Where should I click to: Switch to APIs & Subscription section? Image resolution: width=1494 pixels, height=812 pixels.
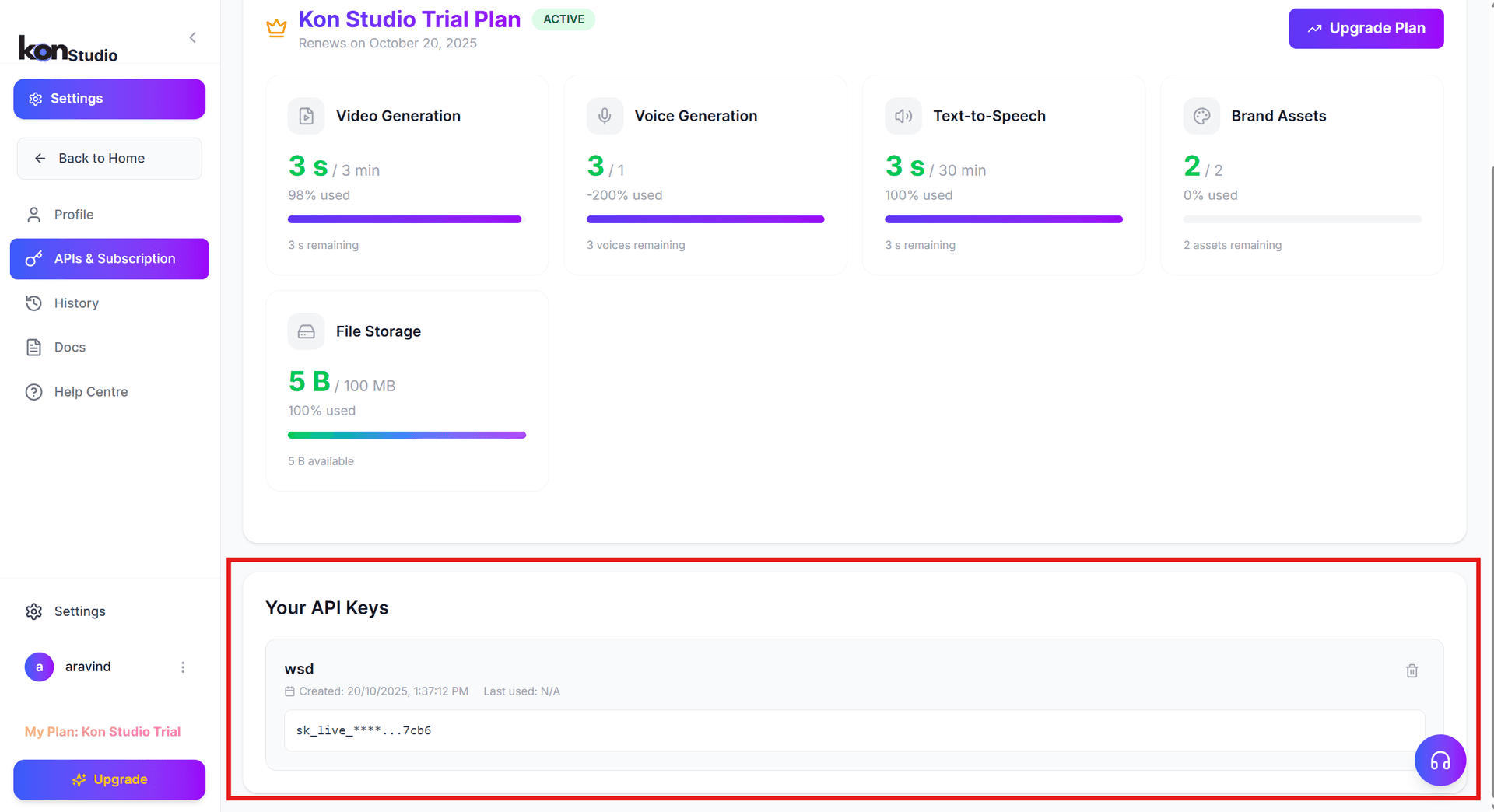pos(109,258)
